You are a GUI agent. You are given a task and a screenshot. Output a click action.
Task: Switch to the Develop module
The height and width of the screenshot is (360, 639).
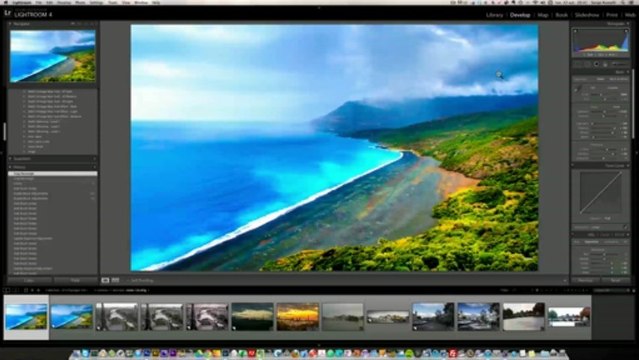coord(520,15)
